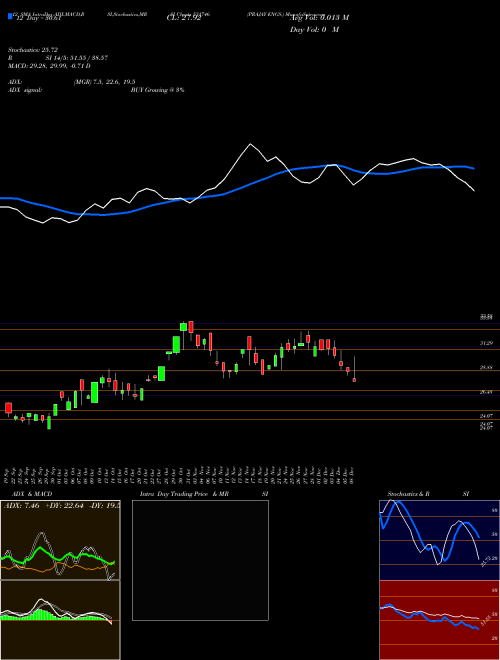500x660 pixels.
Task: Click the 28.88 price axis label
Action: tap(486, 367)
